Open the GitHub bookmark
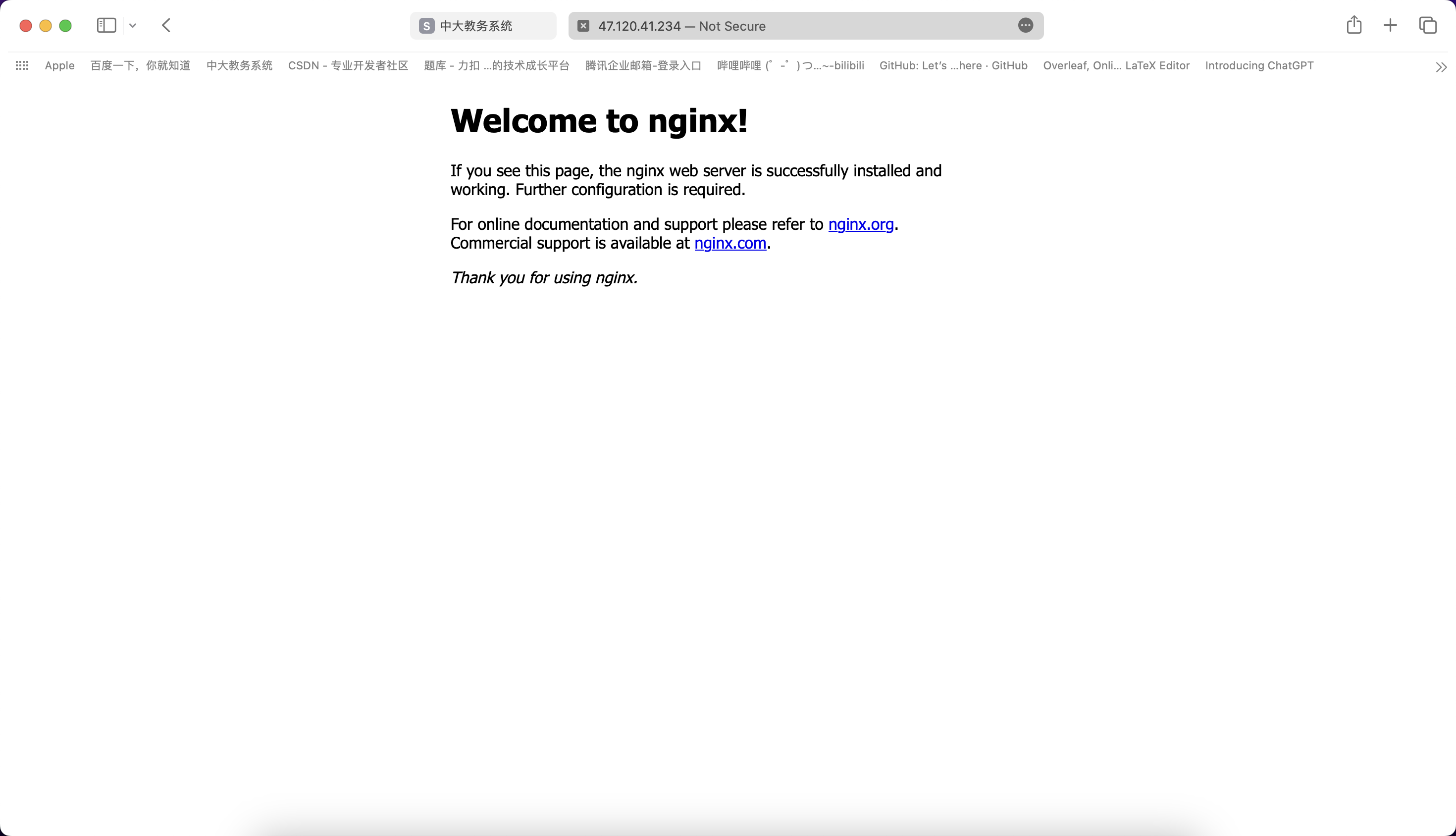Image resolution: width=1456 pixels, height=836 pixels. coord(953,65)
